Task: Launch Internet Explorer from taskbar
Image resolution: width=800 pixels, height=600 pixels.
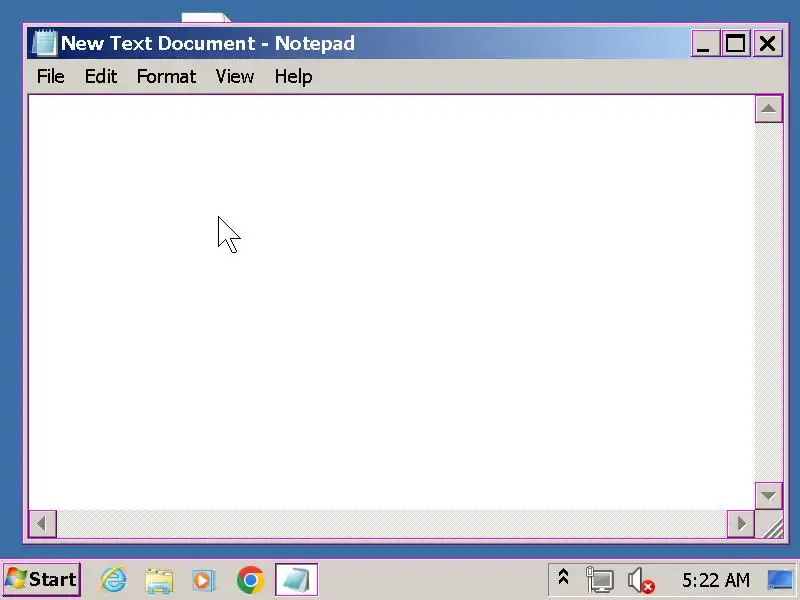Action: [x=113, y=580]
